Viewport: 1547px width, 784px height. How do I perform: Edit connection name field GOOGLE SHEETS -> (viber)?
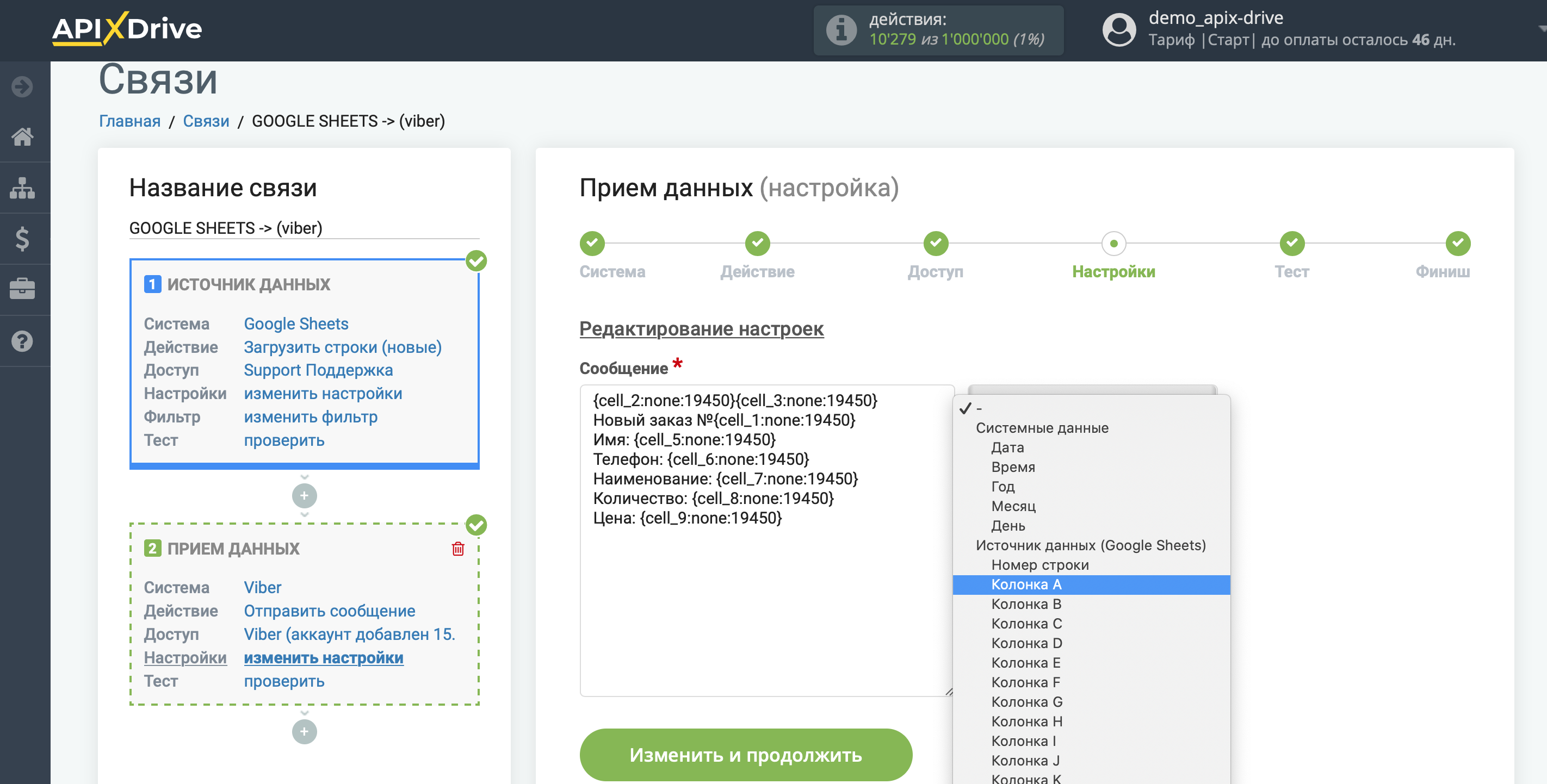[304, 228]
